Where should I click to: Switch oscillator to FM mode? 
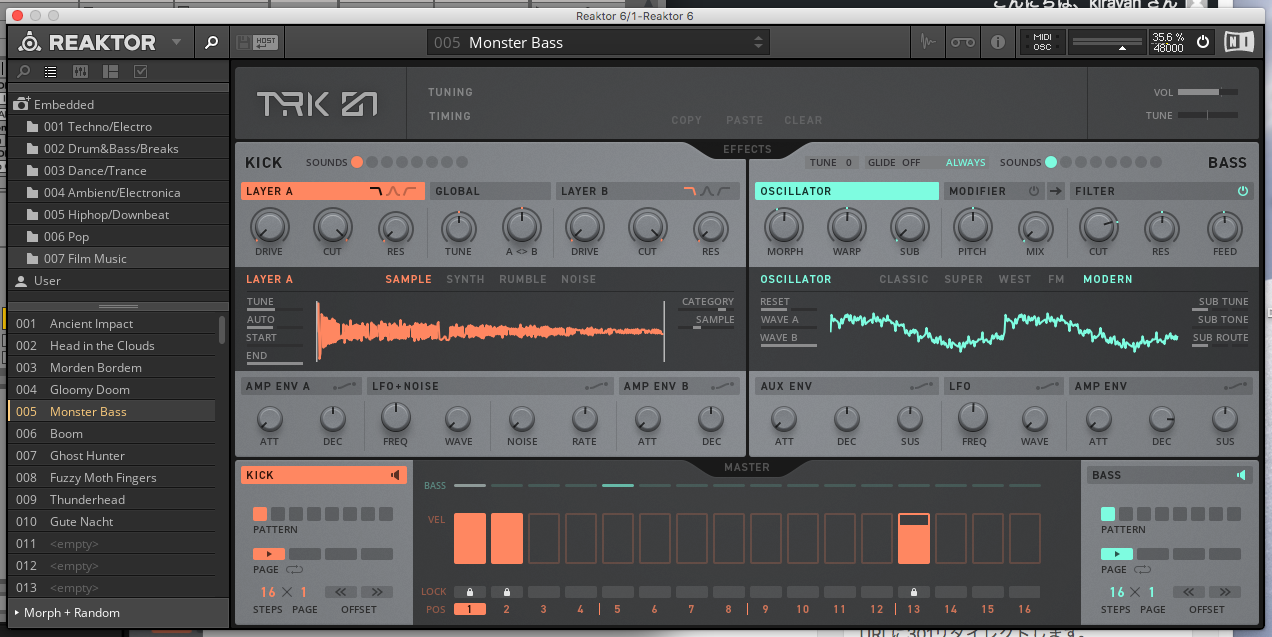1056,280
